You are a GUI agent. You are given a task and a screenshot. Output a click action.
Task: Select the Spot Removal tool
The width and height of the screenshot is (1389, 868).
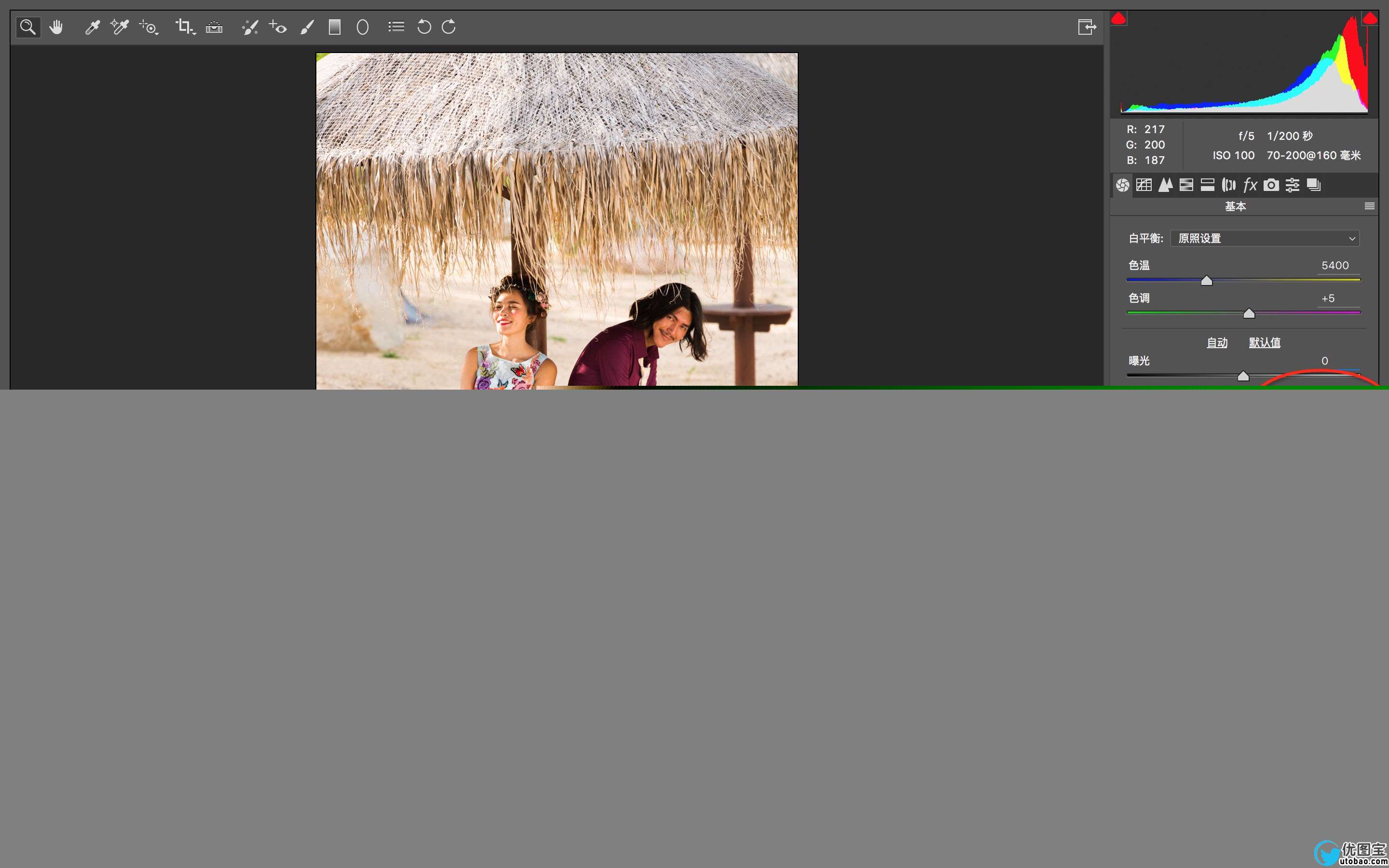tap(250, 27)
